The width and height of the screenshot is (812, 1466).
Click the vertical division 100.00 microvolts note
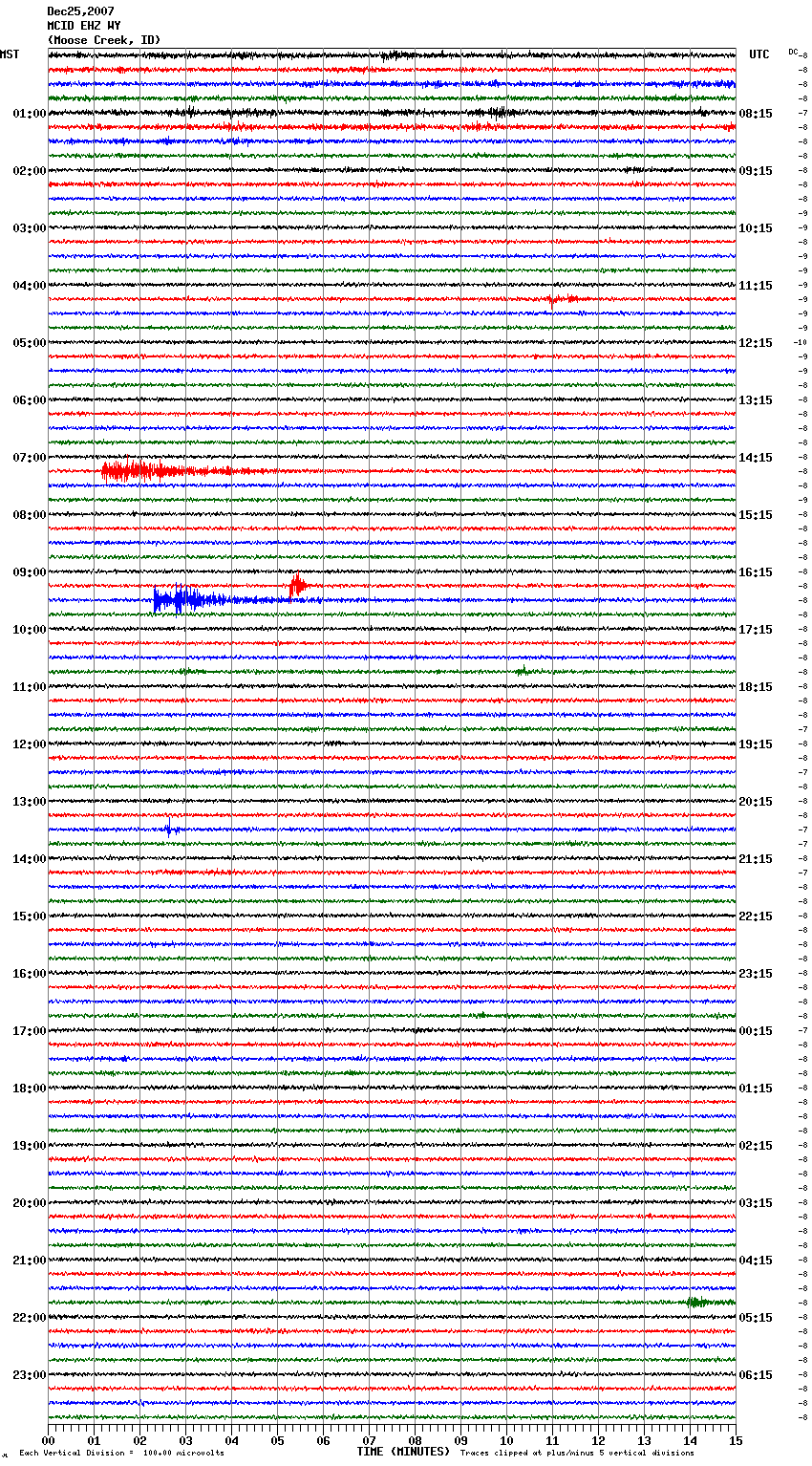coord(121,1454)
